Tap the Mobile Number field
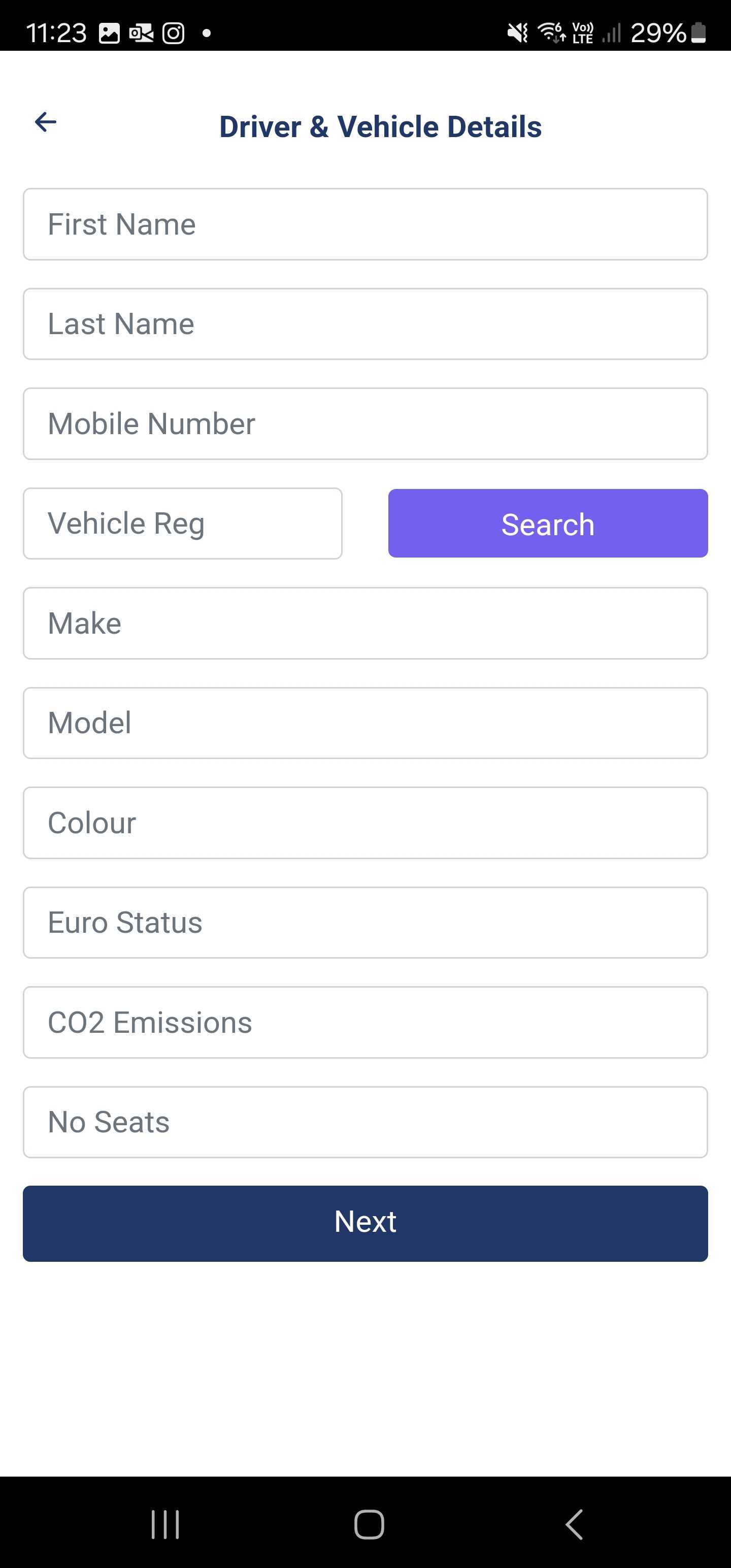This screenshot has height=1568, width=731. click(x=365, y=423)
